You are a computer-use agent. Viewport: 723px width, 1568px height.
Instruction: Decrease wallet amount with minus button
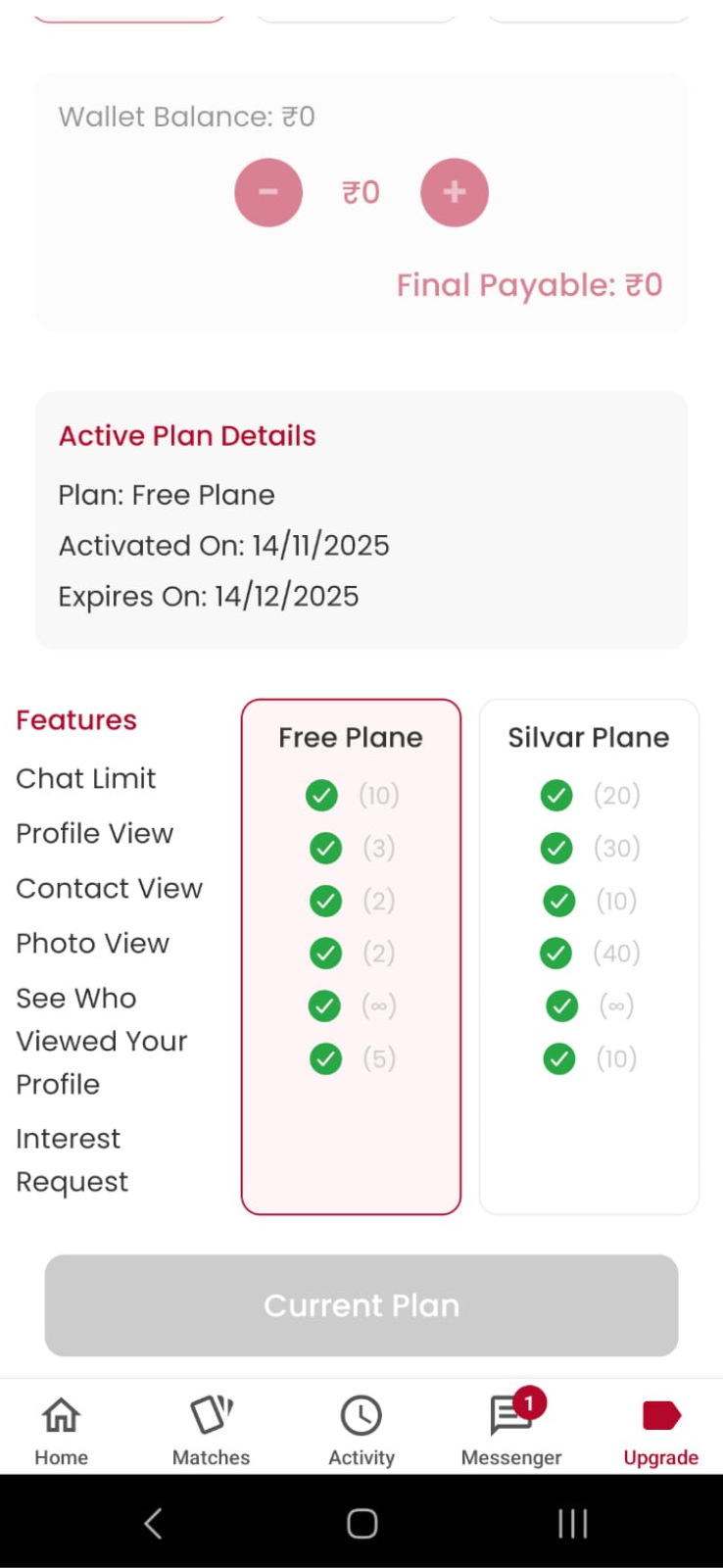coord(268,192)
